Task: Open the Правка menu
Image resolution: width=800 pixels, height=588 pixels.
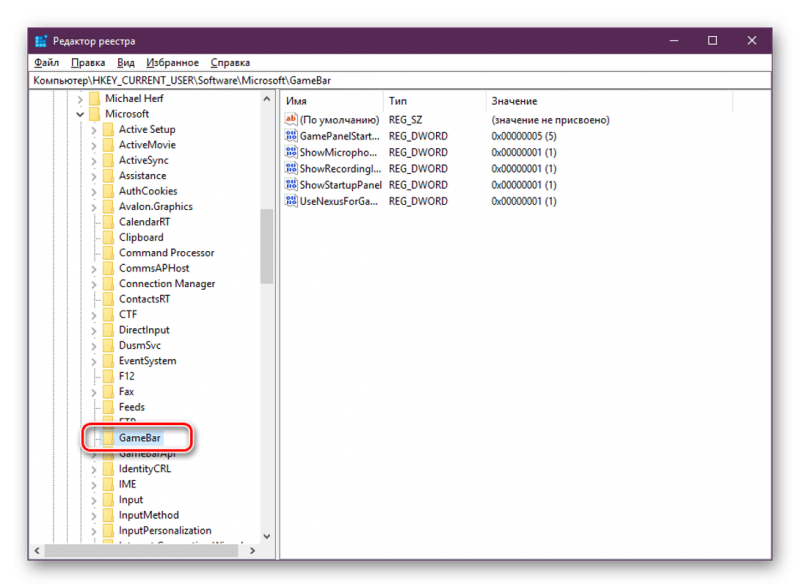Action: pos(88,63)
